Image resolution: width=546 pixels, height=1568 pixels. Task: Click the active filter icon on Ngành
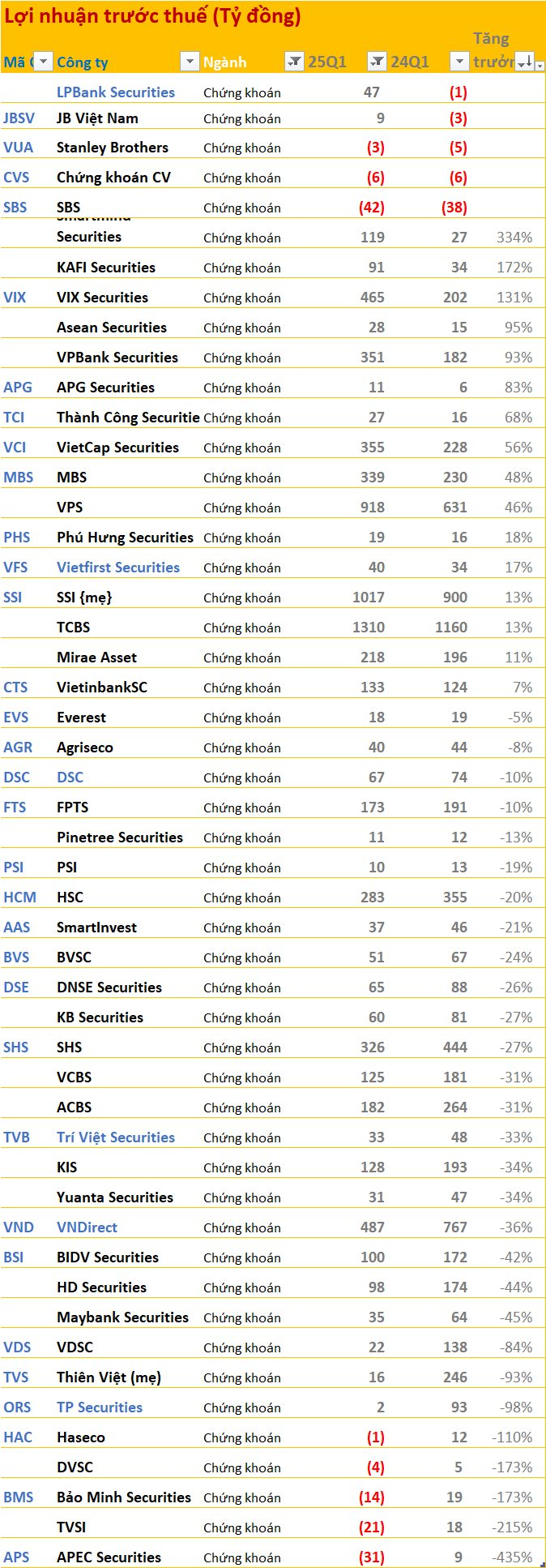(294, 62)
